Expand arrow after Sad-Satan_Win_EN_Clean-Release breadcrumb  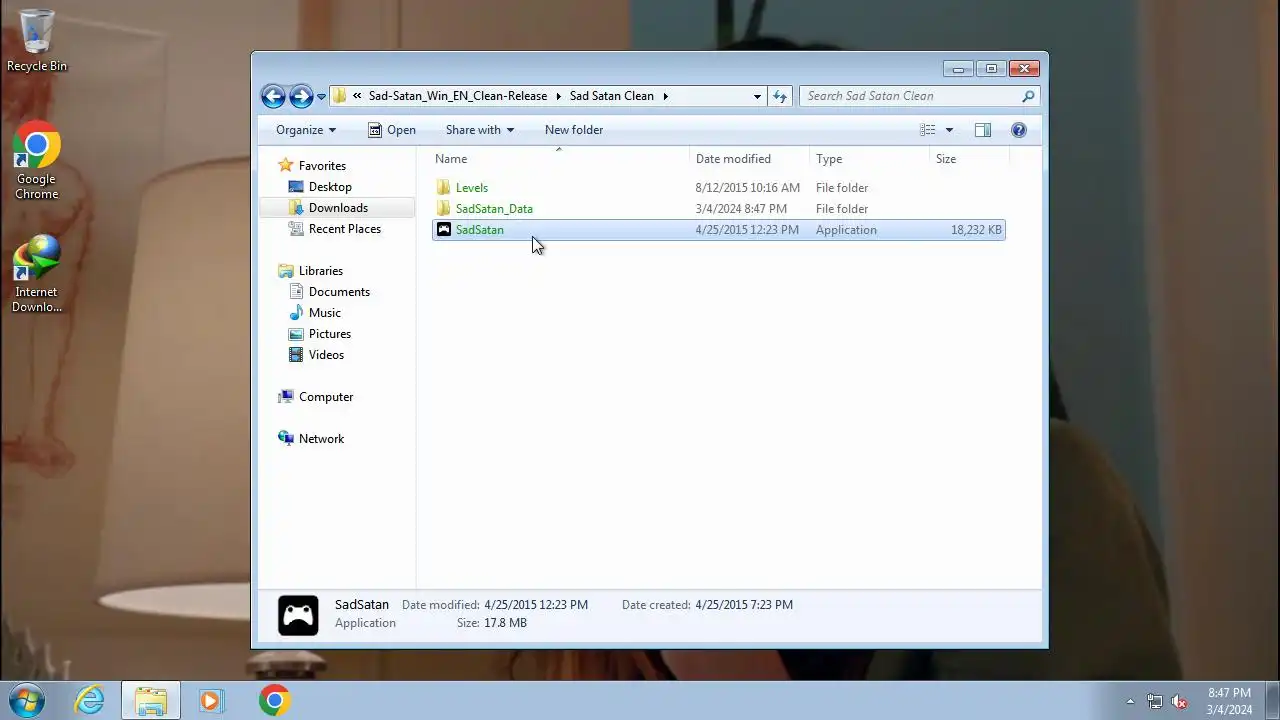(559, 96)
